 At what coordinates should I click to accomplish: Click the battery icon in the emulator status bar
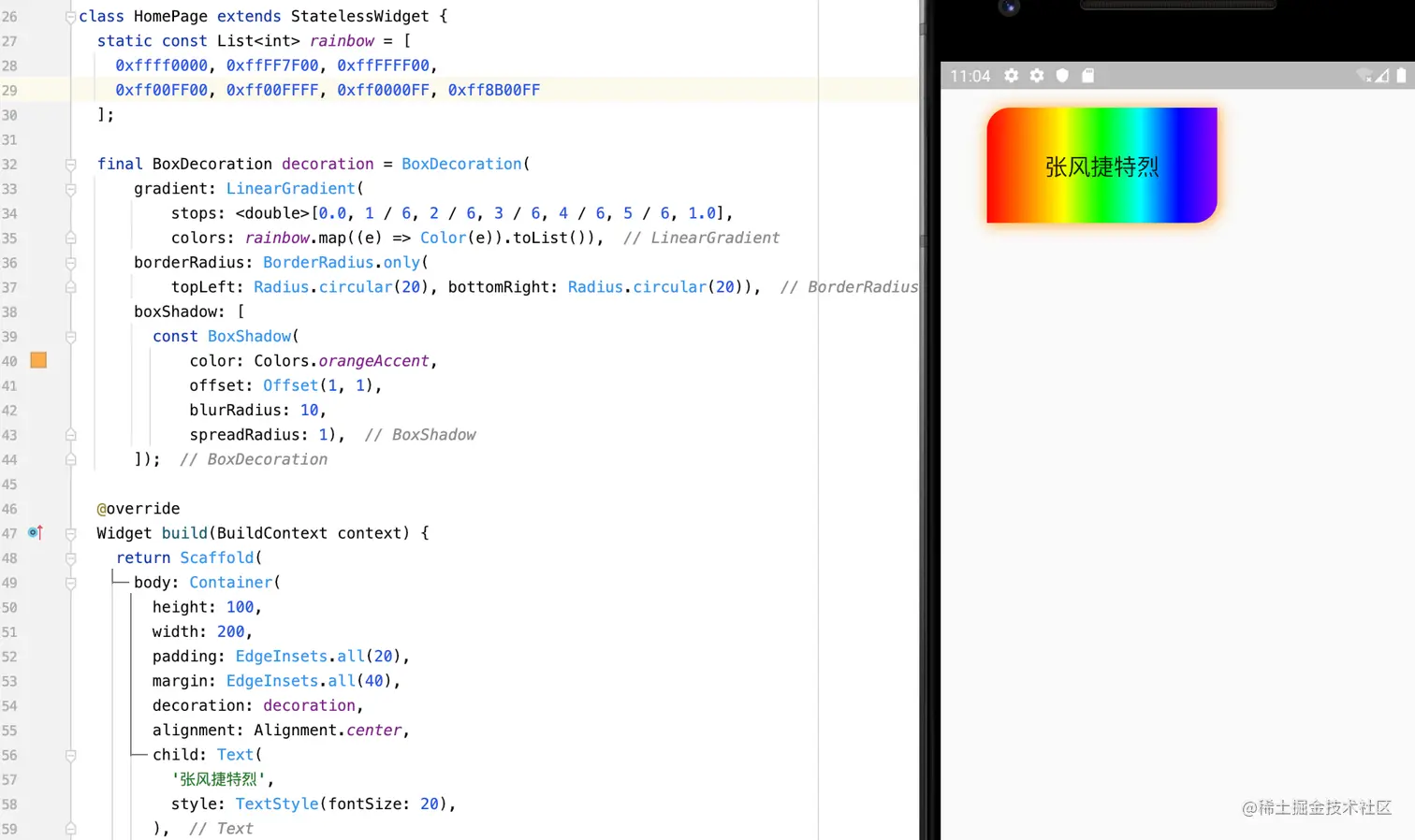[1401, 76]
